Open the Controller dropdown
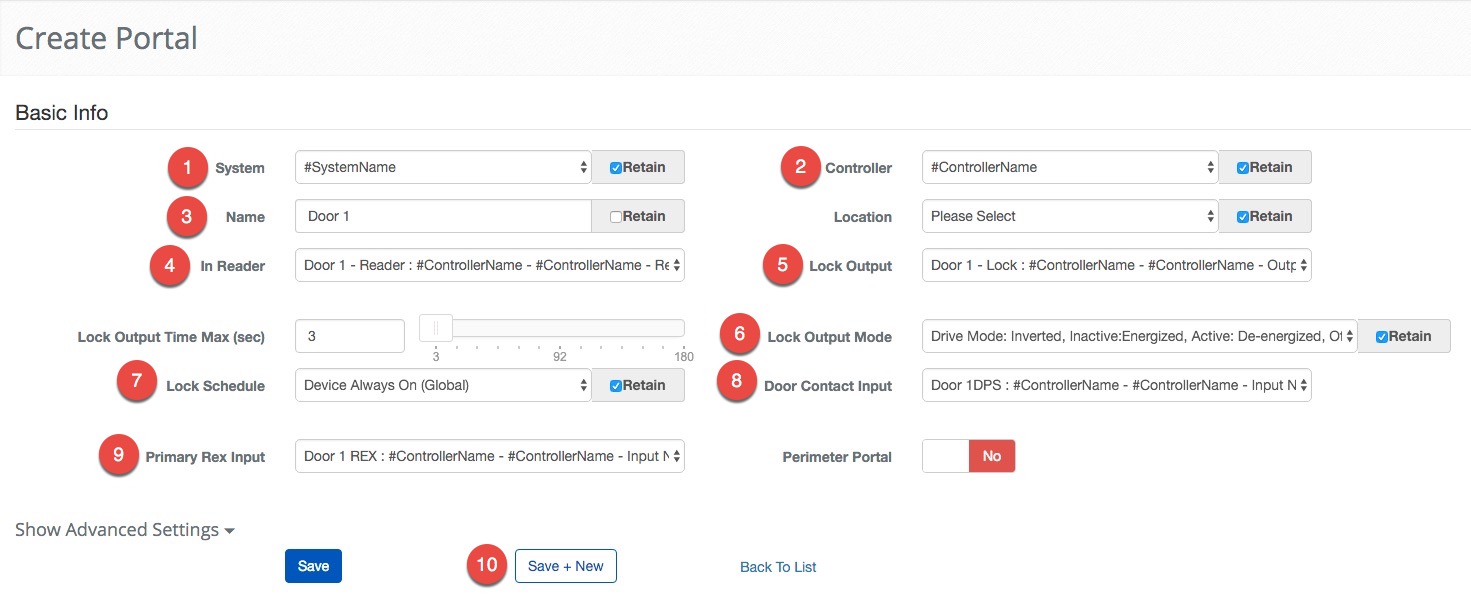1471x611 pixels. coord(1069,167)
